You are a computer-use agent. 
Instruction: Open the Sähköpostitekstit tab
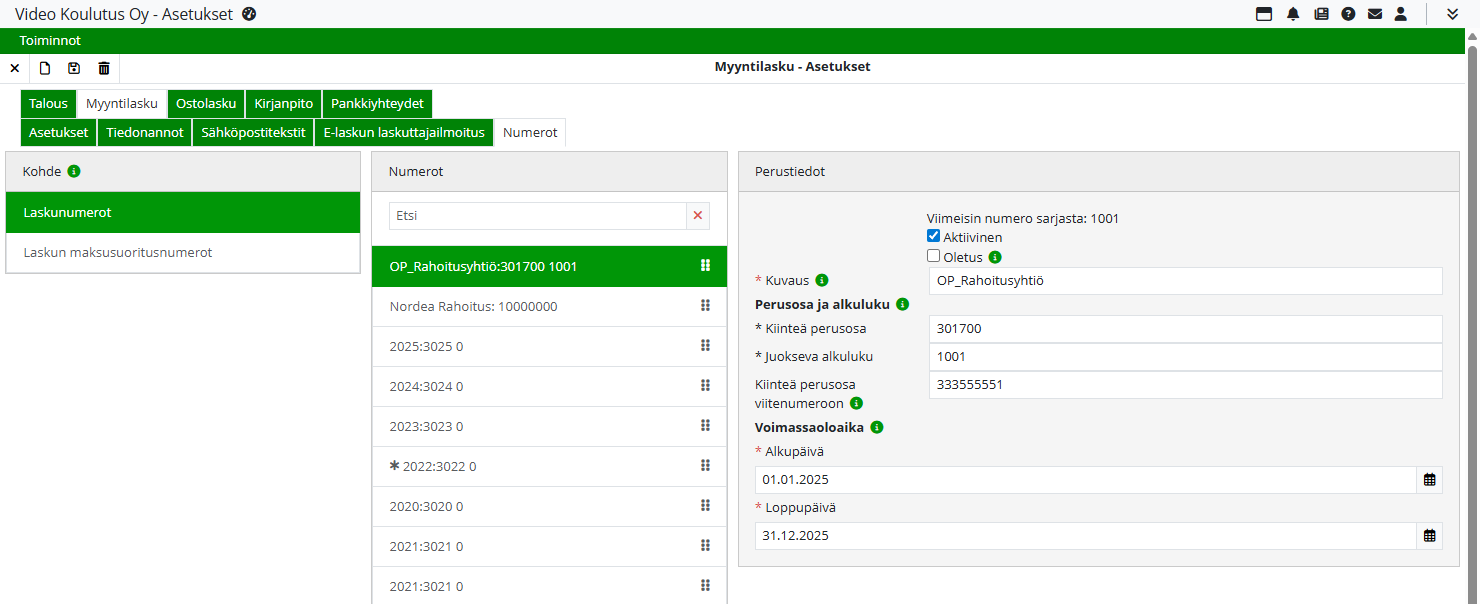coord(253,132)
